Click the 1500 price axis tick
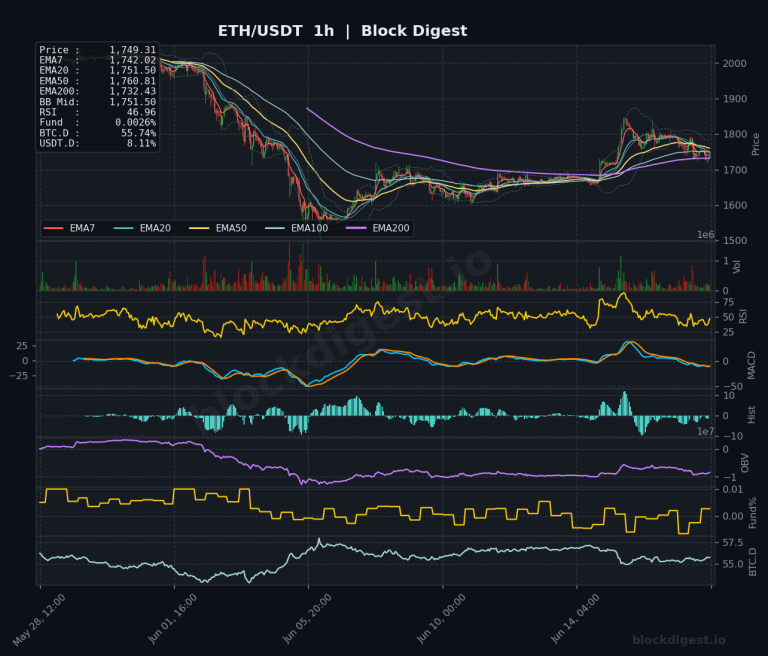This screenshot has width=768, height=656. 735,241
